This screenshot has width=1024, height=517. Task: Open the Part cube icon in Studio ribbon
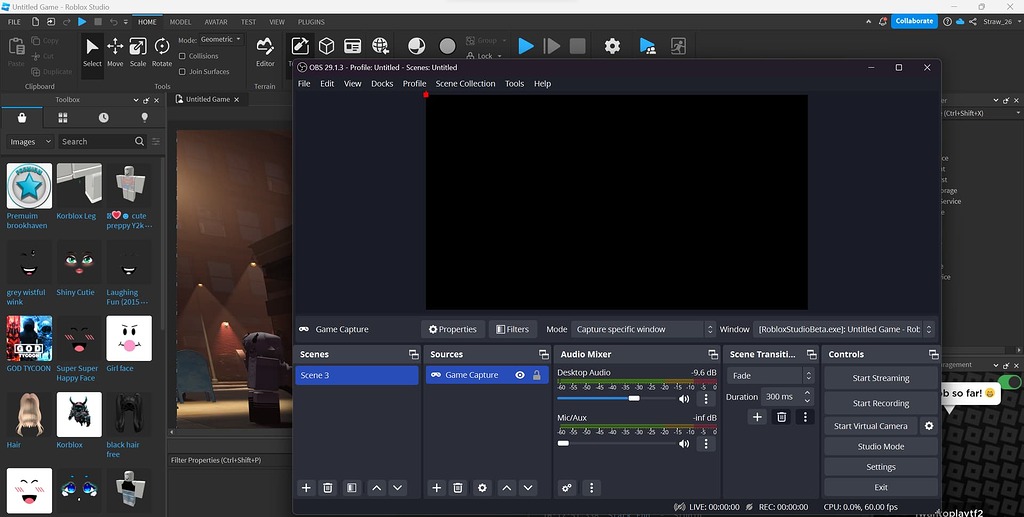click(x=327, y=46)
